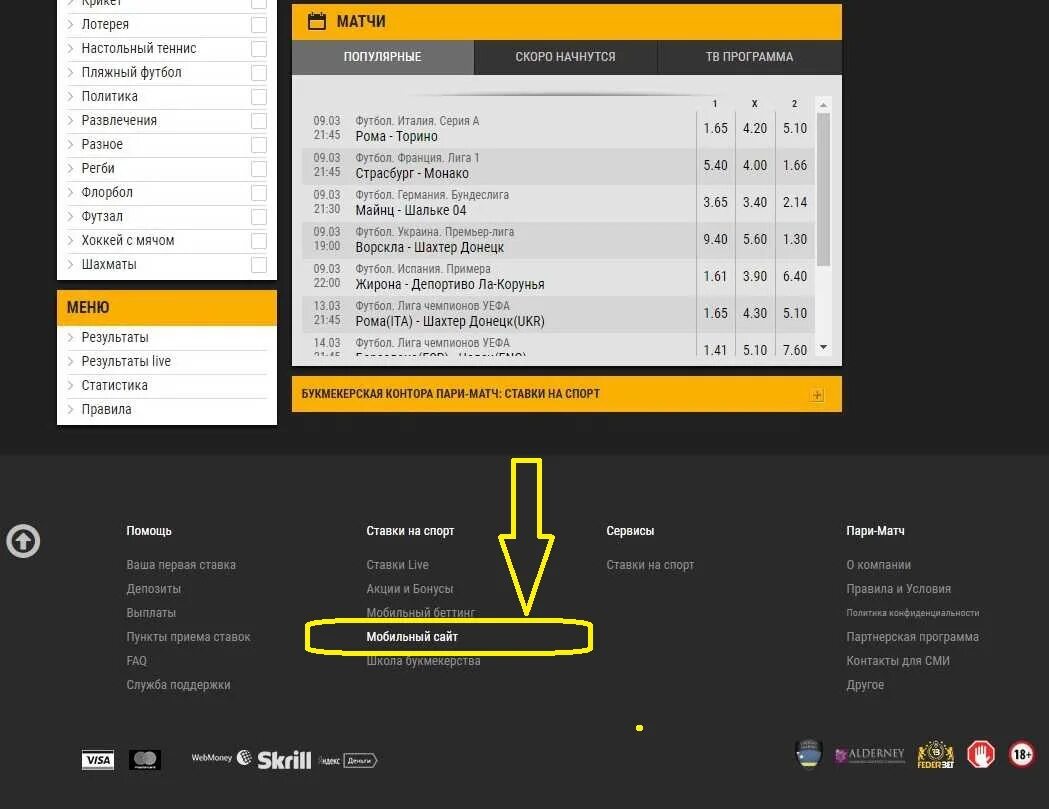1049x809 pixels.
Task: Select odds 2.14 for Майнц - Шальке 04
Action: tap(795, 201)
